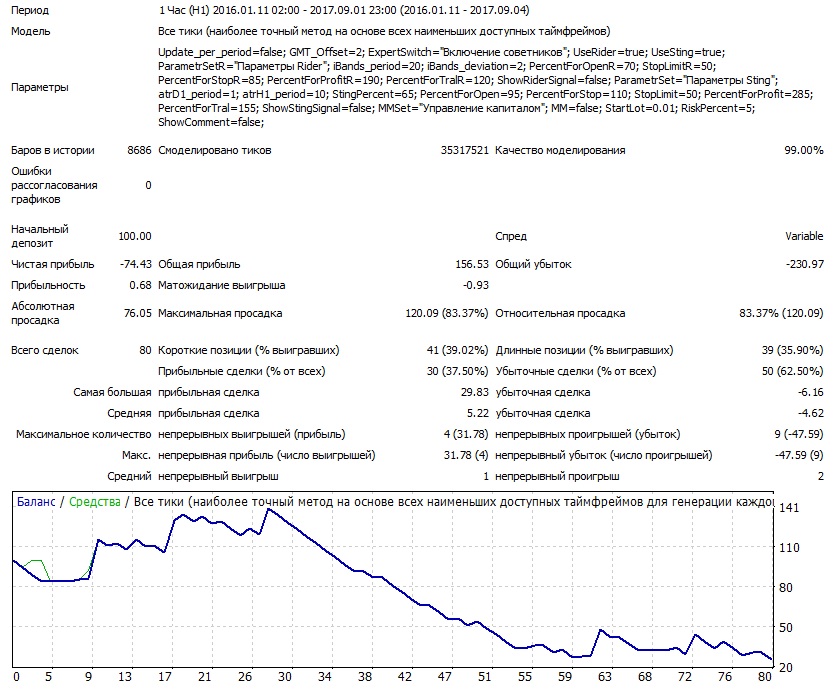Click the gross loss value -230.97

[x=805, y=264]
